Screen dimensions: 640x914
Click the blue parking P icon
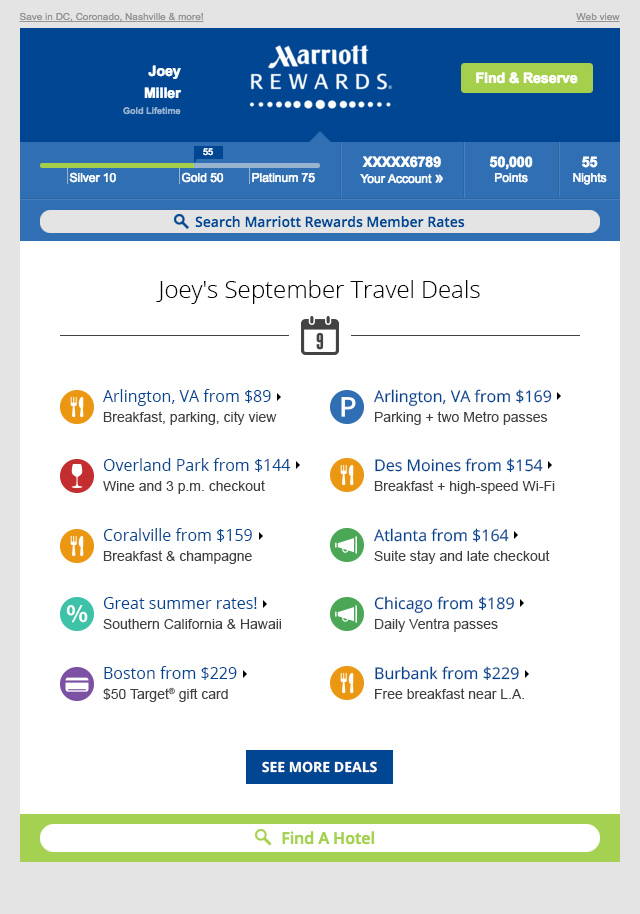347,407
